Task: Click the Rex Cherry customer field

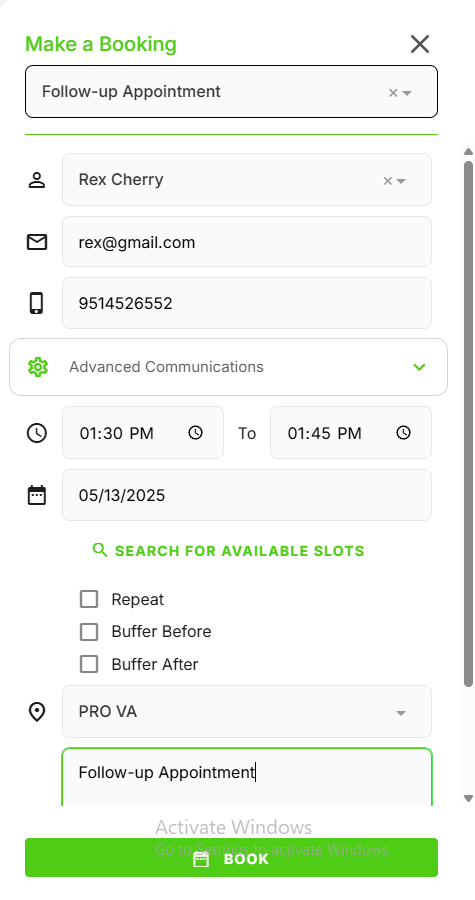Action: coord(247,180)
